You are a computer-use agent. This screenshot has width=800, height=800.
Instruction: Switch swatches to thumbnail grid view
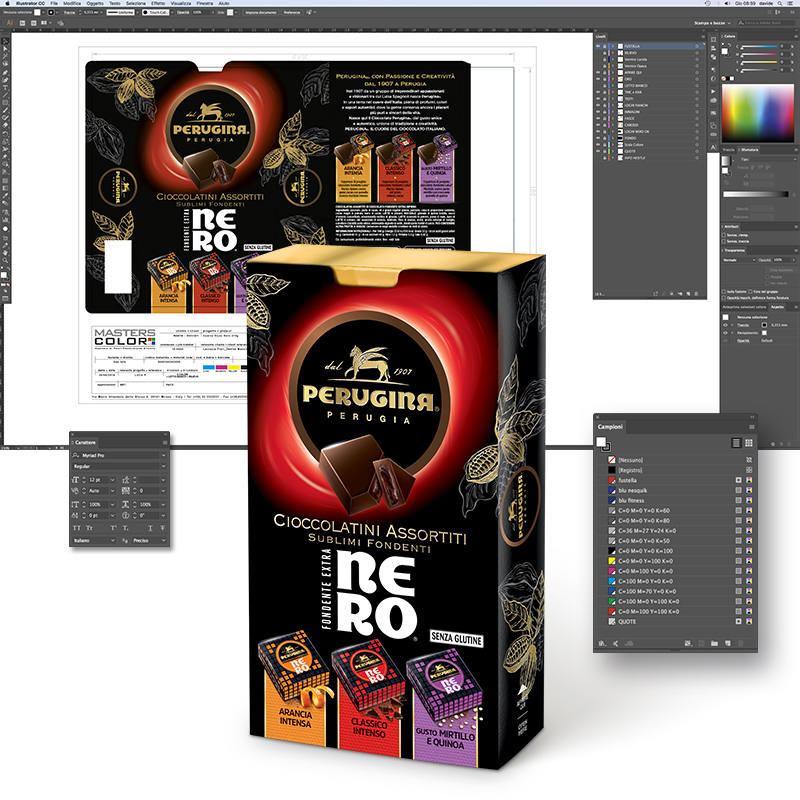pyautogui.click(x=749, y=442)
